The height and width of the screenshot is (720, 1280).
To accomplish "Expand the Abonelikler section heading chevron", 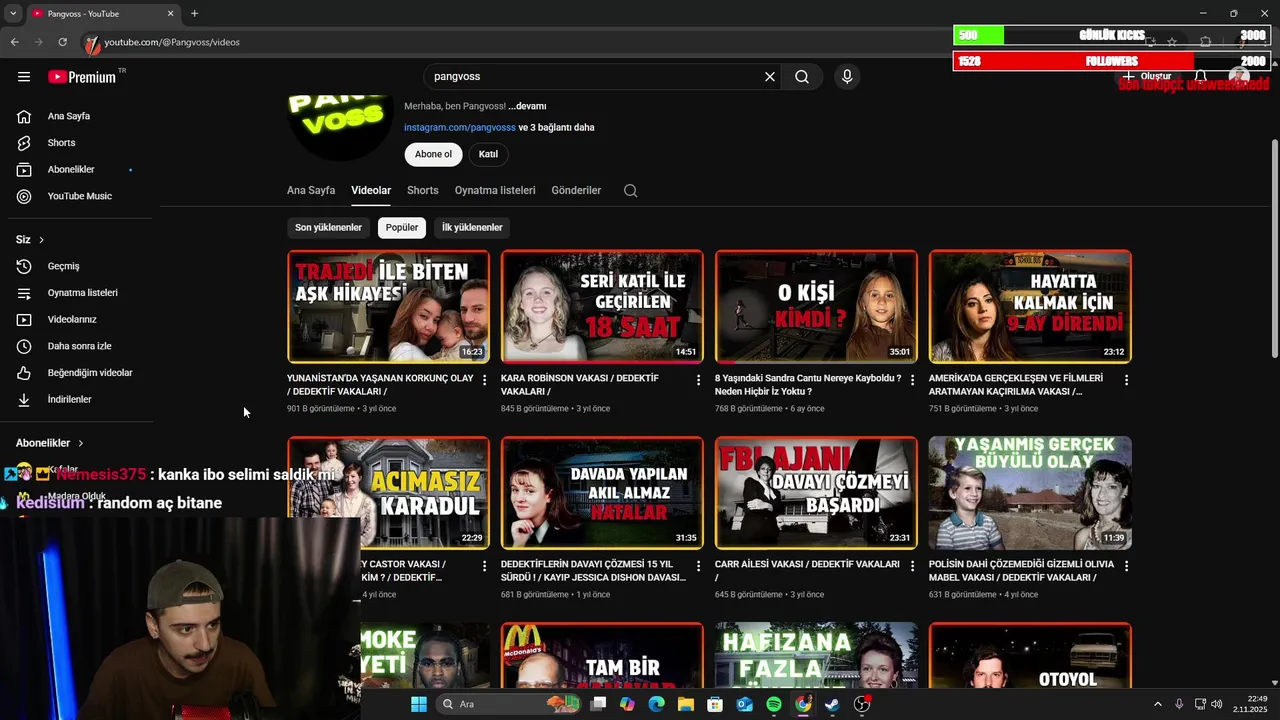I will coord(81,443).
